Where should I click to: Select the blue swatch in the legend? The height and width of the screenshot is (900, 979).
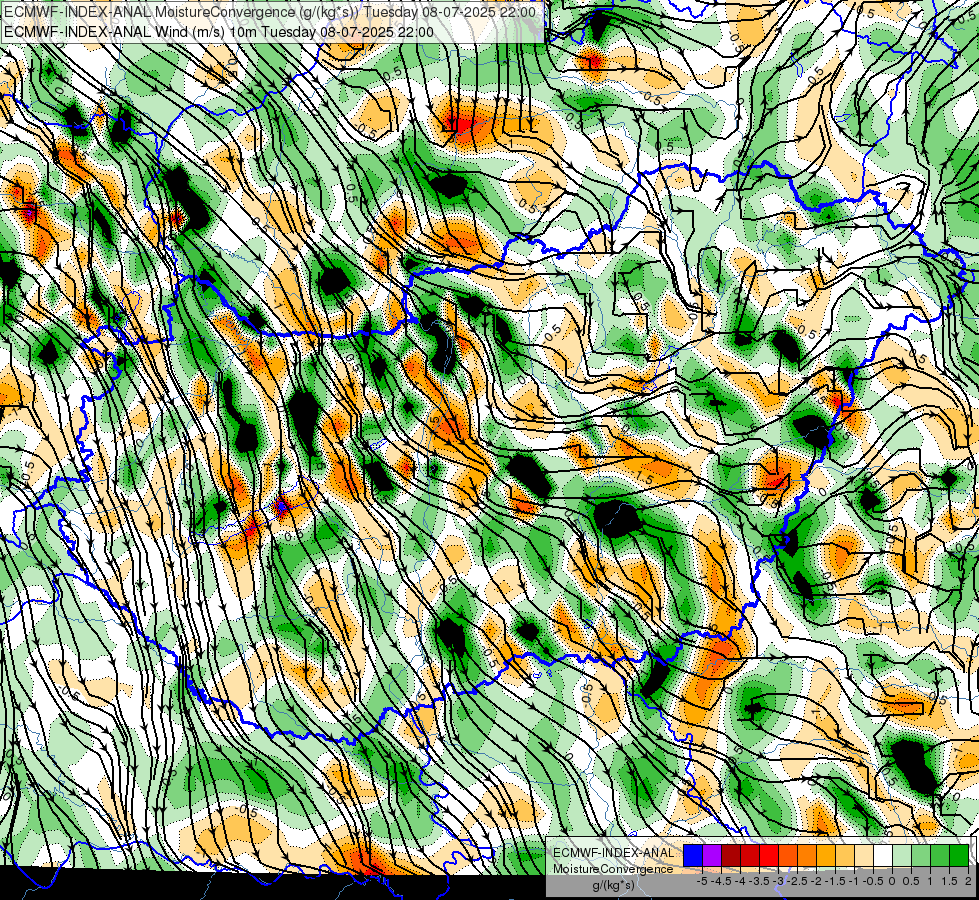tap(693, 855)
